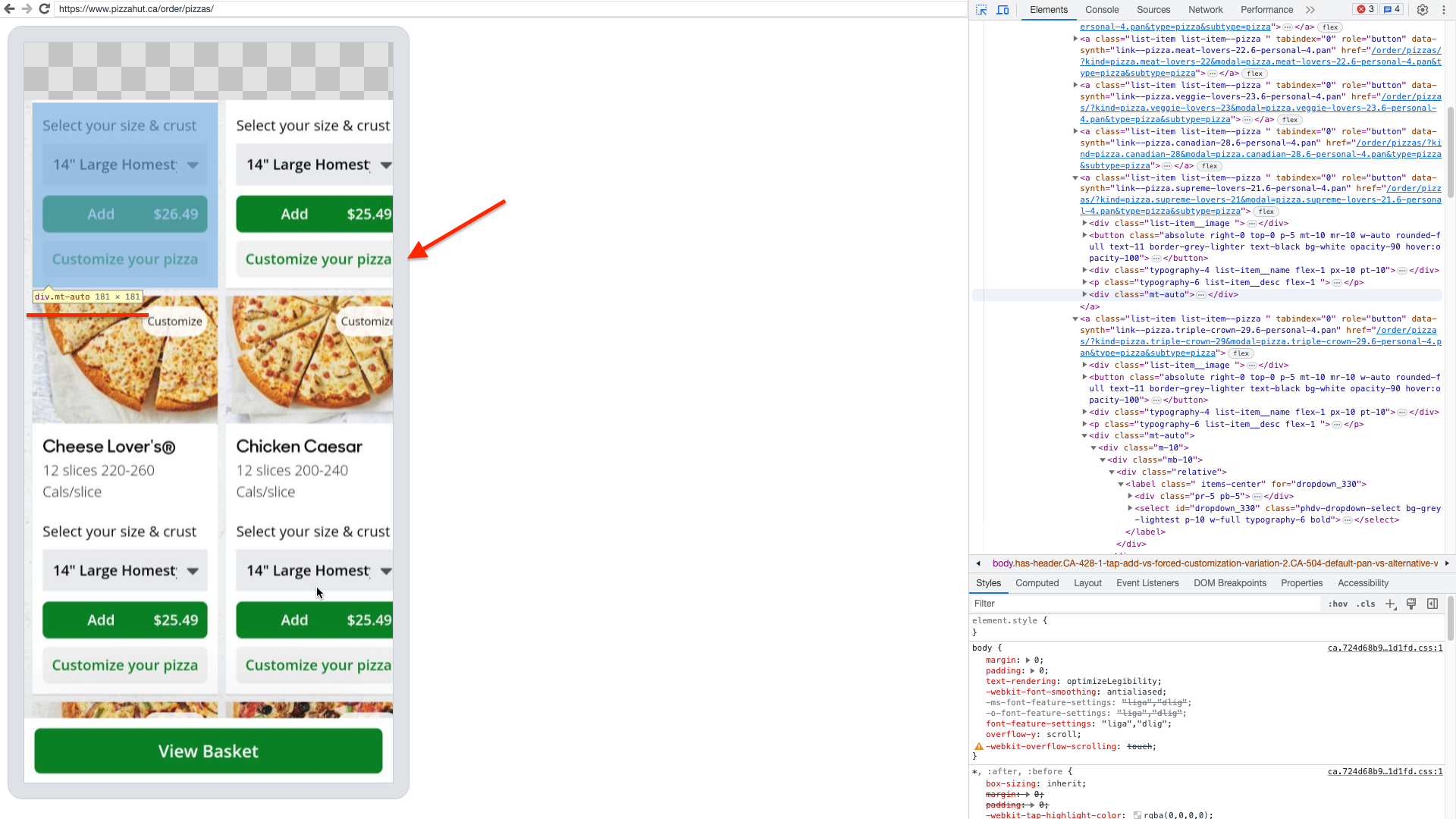Toggle the :hov element state panel
Viewport: 1456px width, 819px height.
[1338, 604]
